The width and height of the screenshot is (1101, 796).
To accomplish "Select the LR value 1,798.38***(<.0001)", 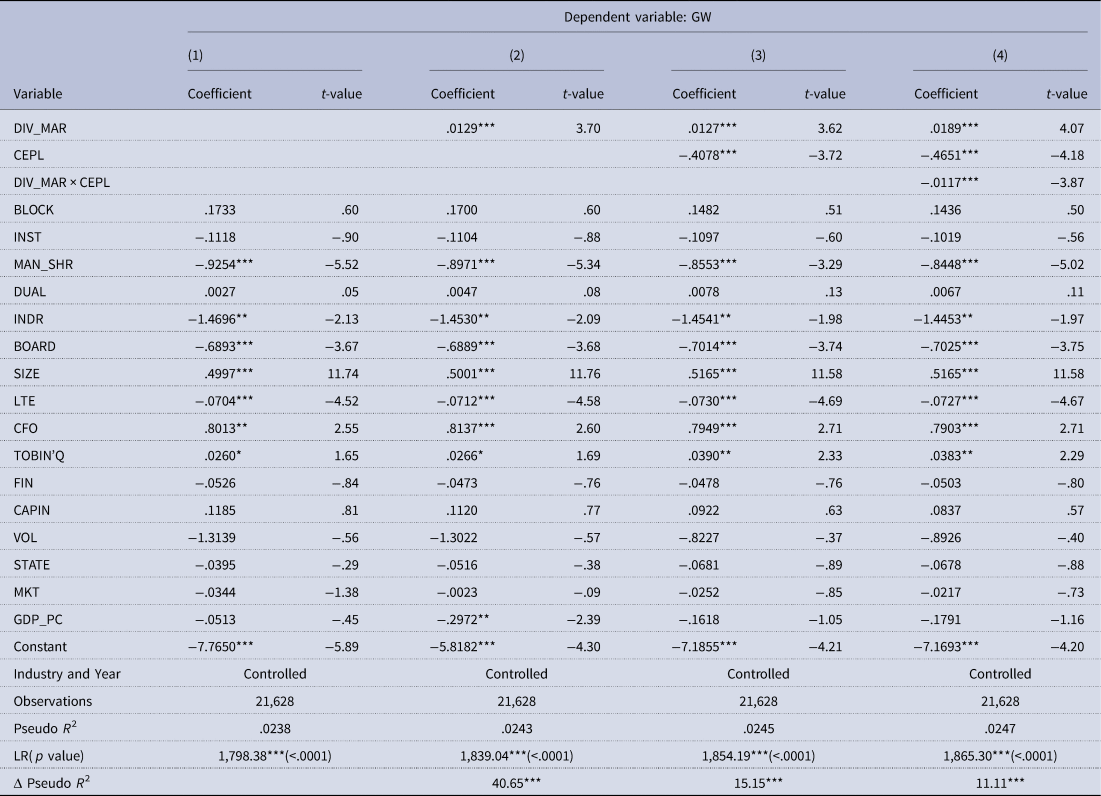I will [x=275, y=729].
